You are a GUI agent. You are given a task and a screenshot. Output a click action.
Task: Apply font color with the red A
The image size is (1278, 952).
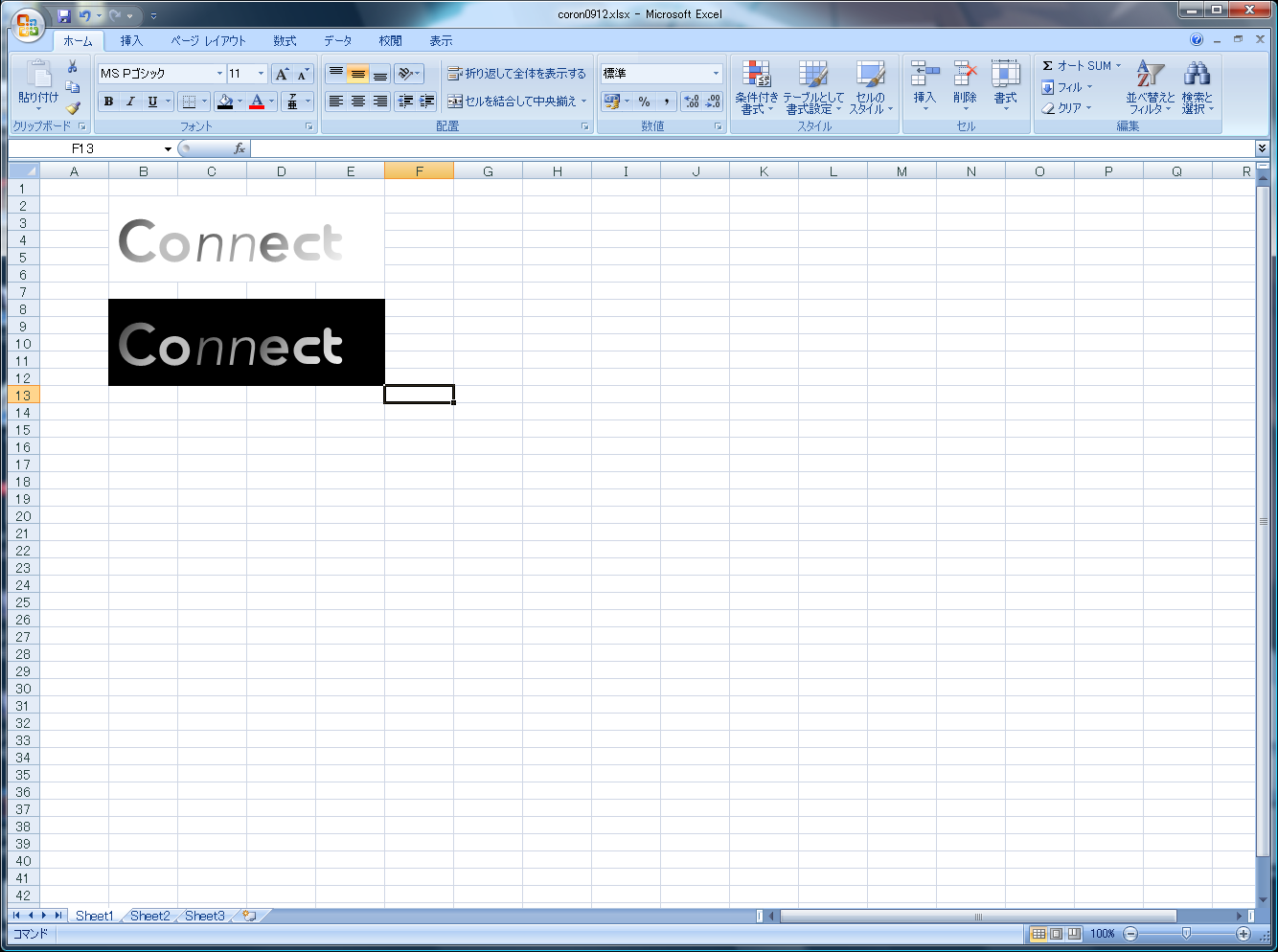click(x=257, y=102)
